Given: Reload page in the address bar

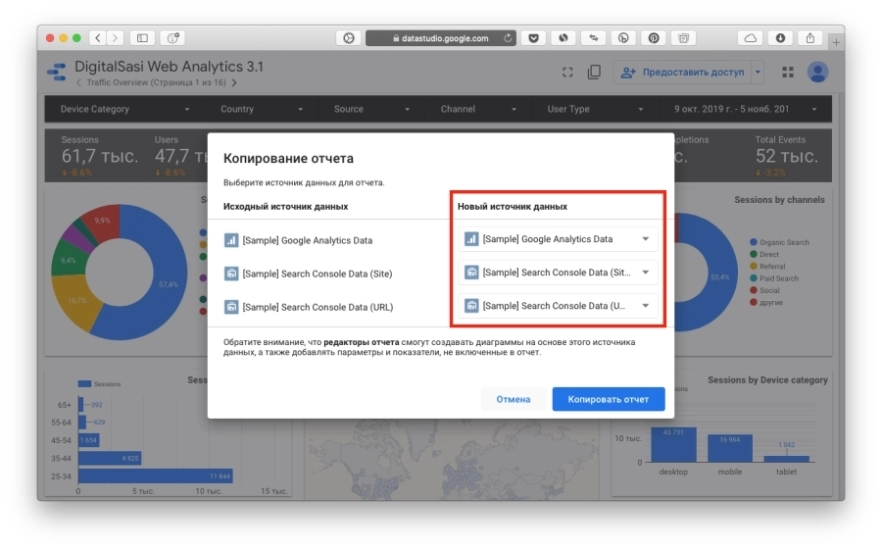Looking at the screenshot, I should click(x=508, y=38).
